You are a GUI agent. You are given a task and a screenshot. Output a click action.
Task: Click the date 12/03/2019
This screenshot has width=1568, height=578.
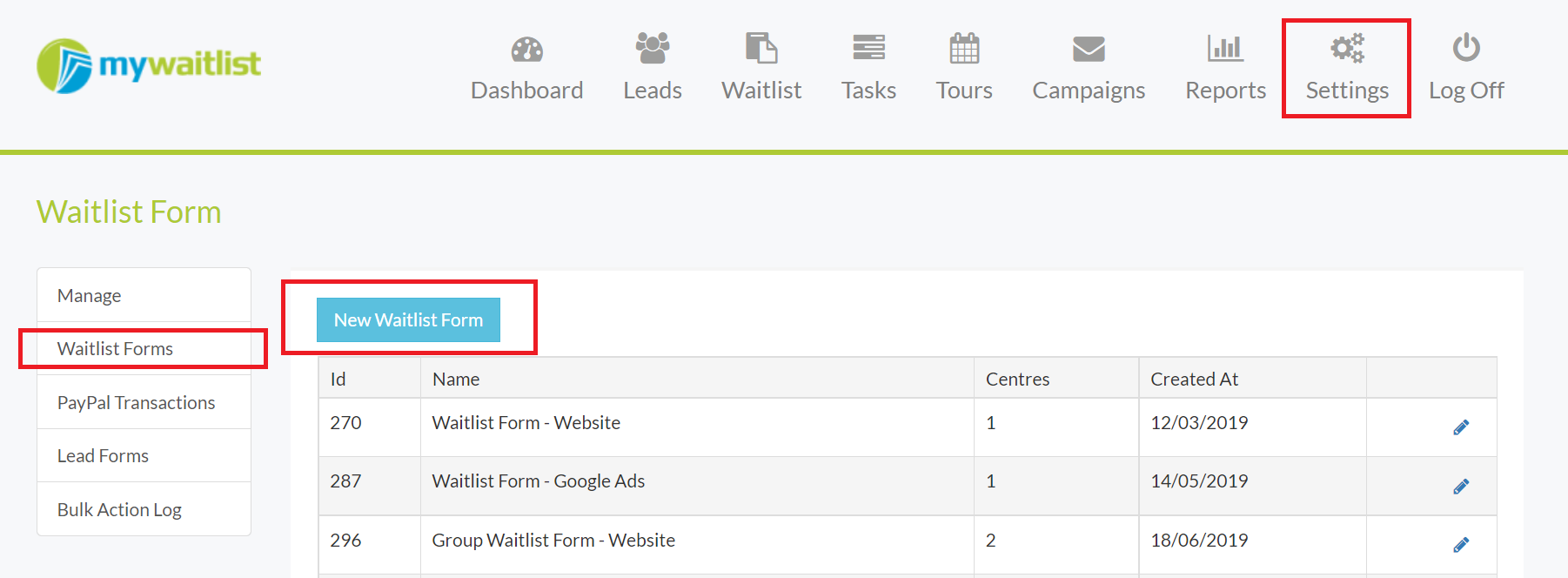click(x=1199, y=423)
